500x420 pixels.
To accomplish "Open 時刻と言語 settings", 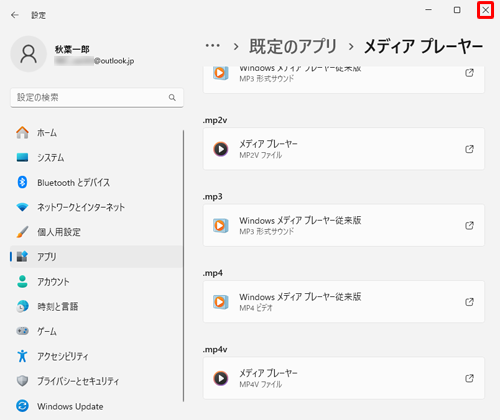I will (96, 306).
